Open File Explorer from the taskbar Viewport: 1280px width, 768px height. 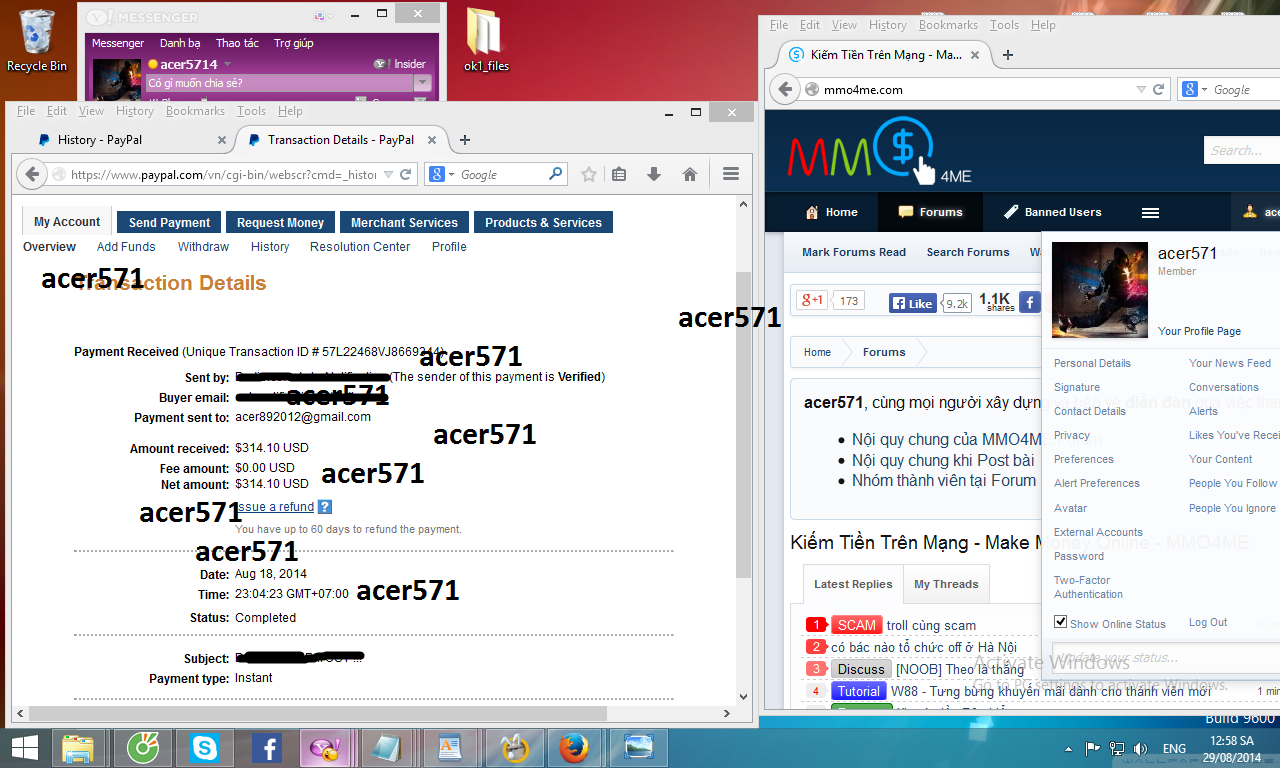point(78,747)
